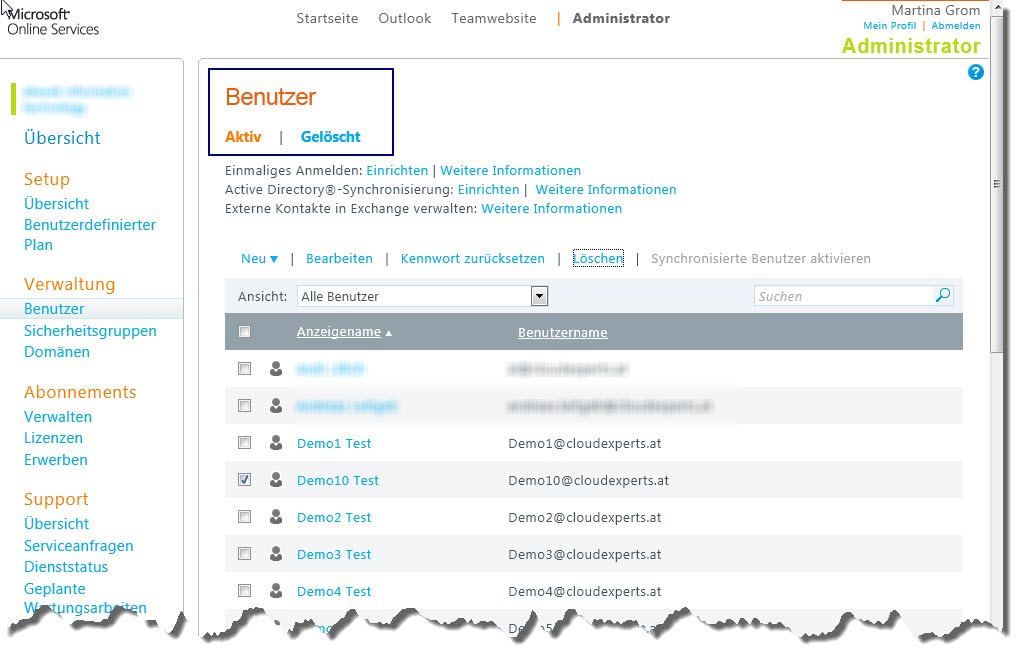
Task: Check the Demo1 Test checkbox
Action: tap(245, 443)
